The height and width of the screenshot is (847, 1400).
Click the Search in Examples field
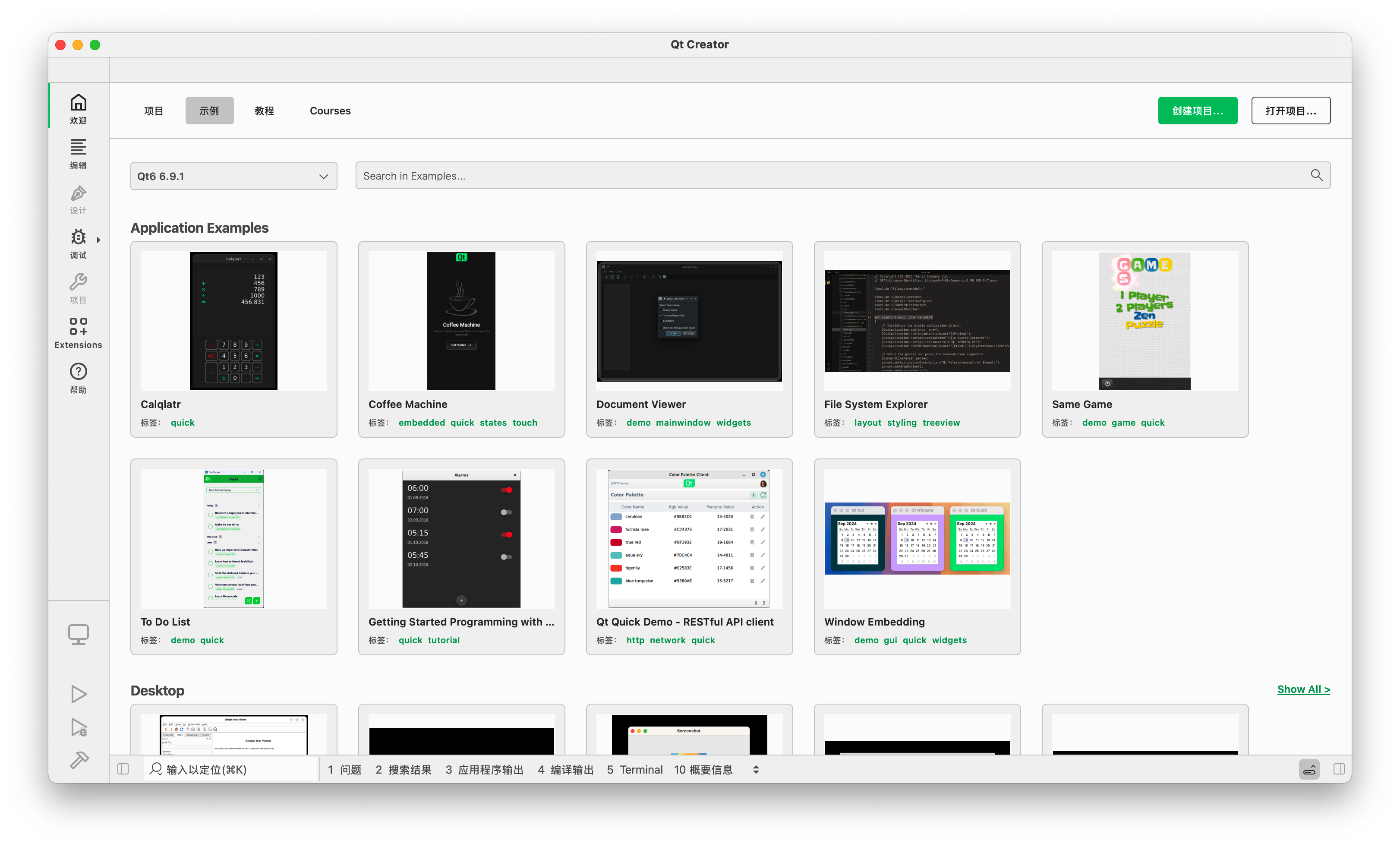coord(842,176)
